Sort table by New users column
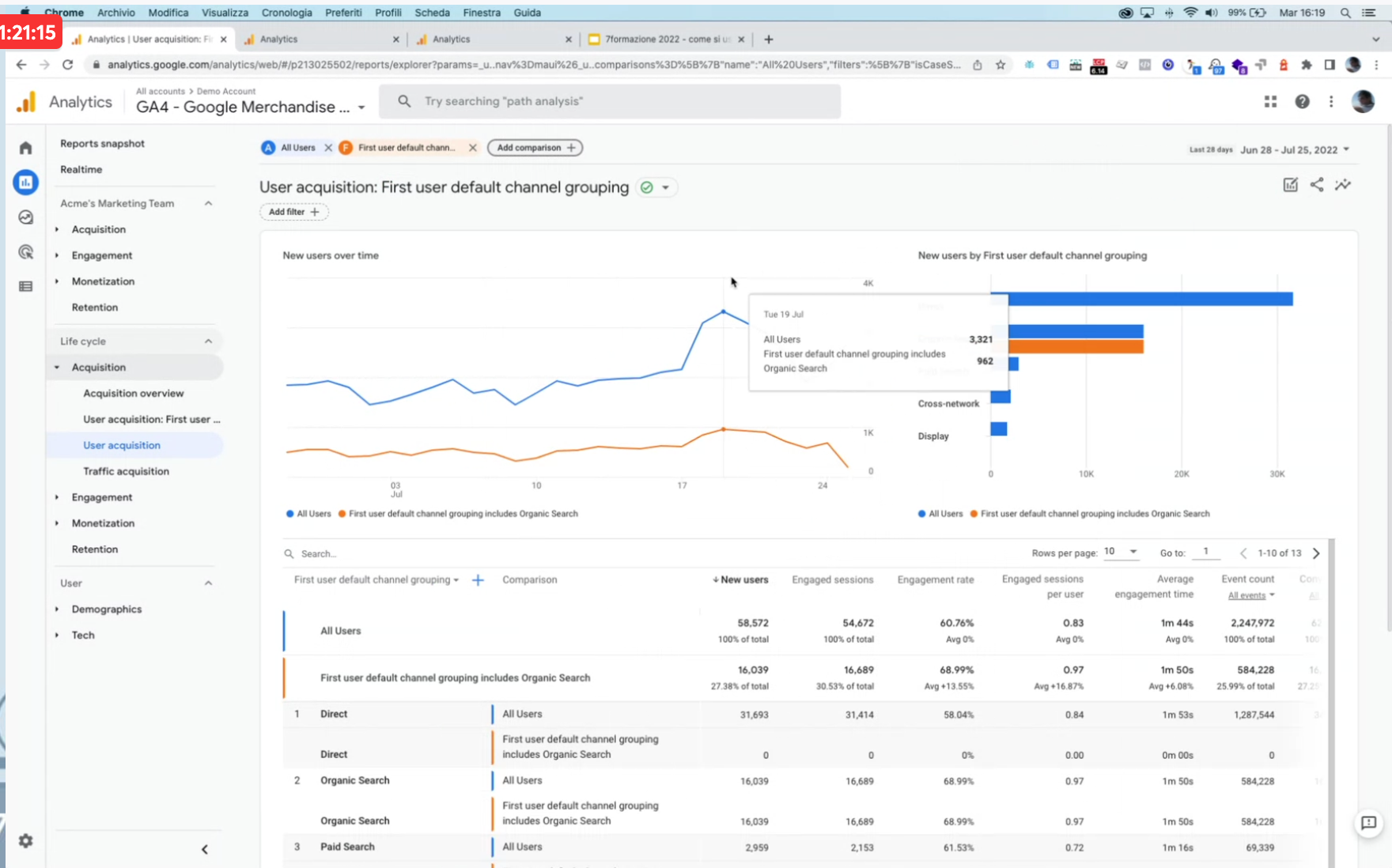Image resolution: width=1392 pixels, height=868 pixels. coord(740,579)
